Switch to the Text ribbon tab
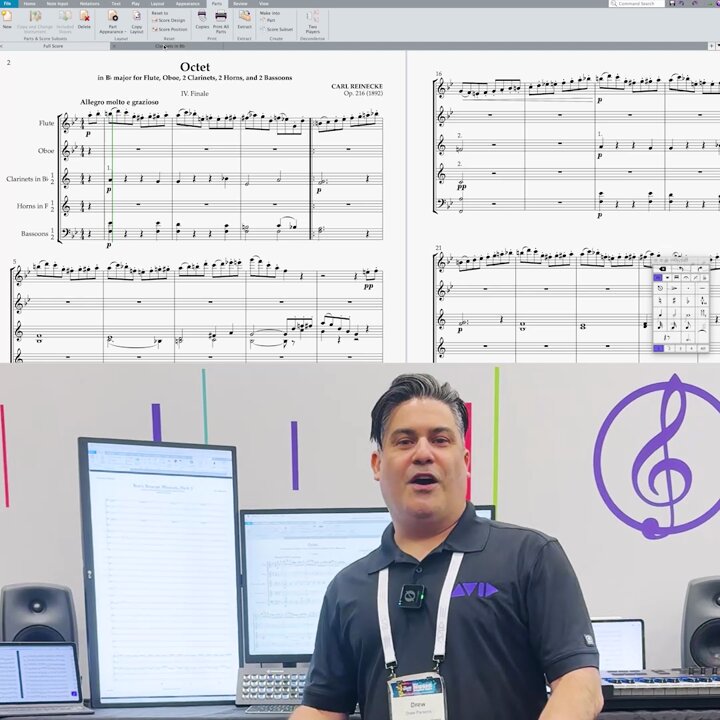 click(x=116, y=4)
